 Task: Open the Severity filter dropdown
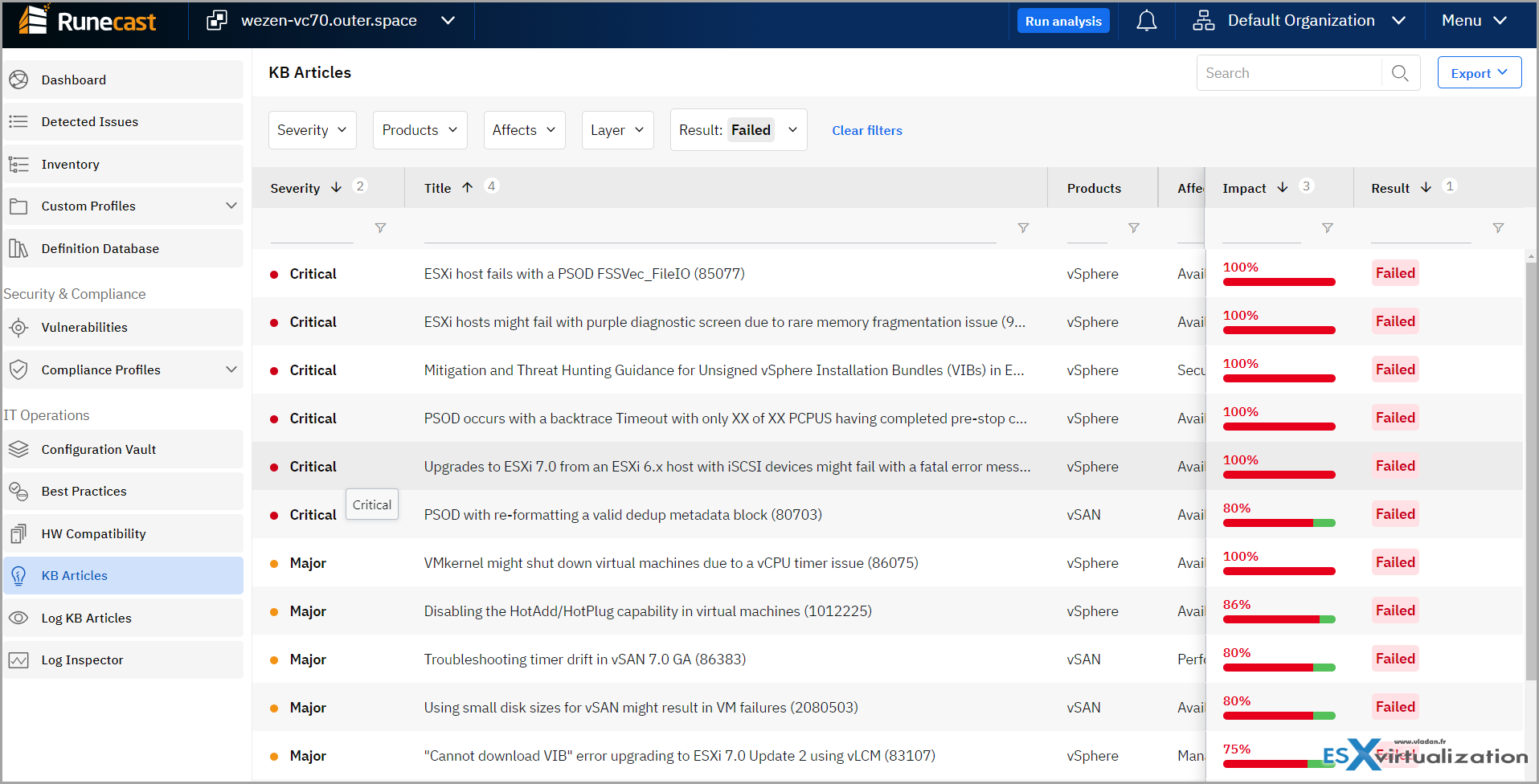click(x=312, y=130)
